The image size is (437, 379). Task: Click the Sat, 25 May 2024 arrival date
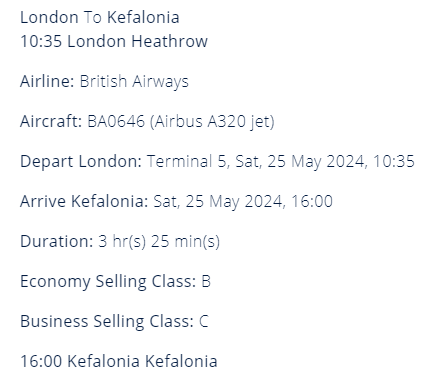tap(219, 201)
